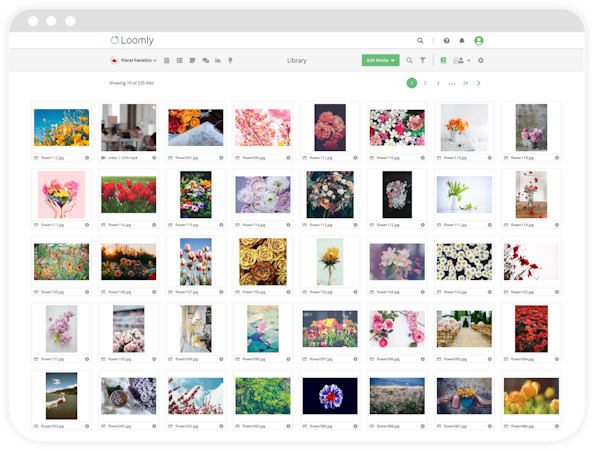Click the green library book icon
Viewport: 594px width, 450px height.
(x=443, y=60)
